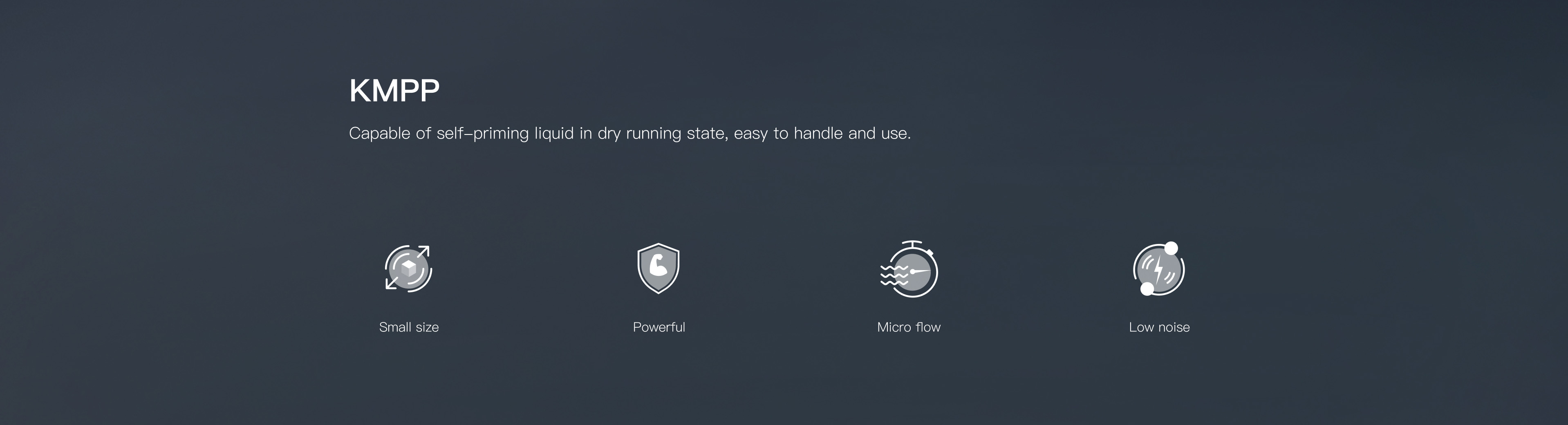Click the top white dot on Low noise icon

[x=1171, y=248]
